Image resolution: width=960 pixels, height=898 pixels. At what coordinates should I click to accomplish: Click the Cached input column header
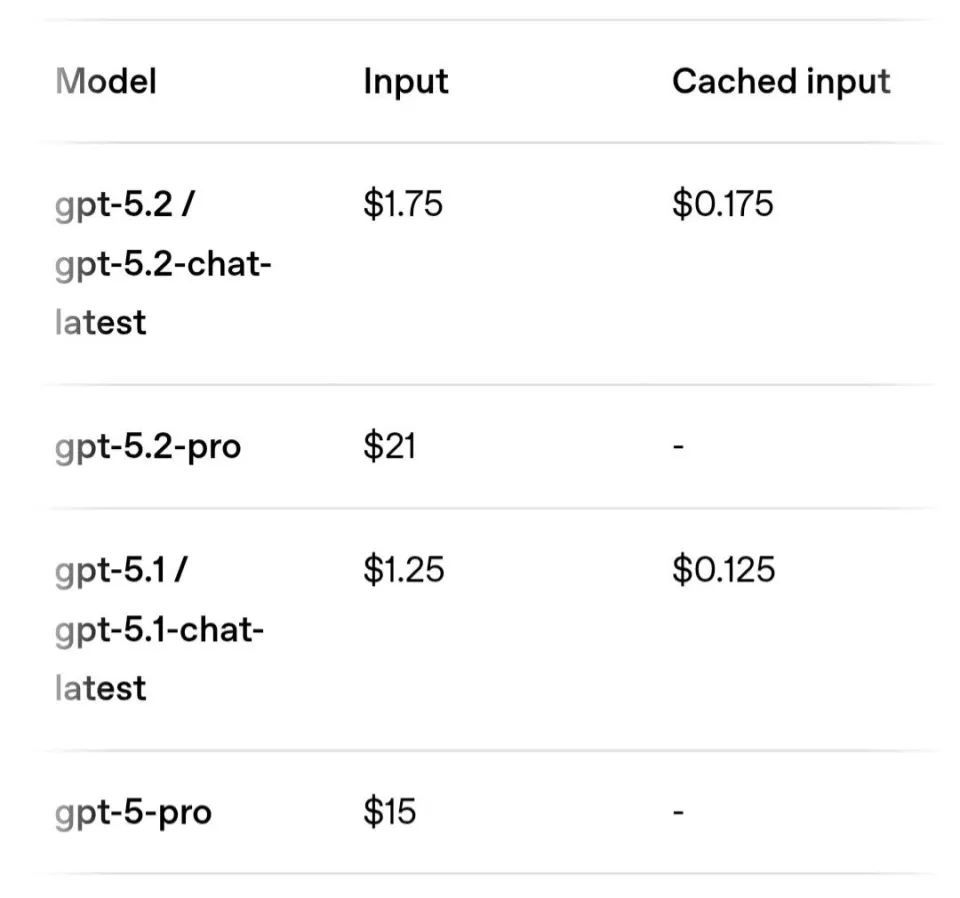tap(780, 81)
